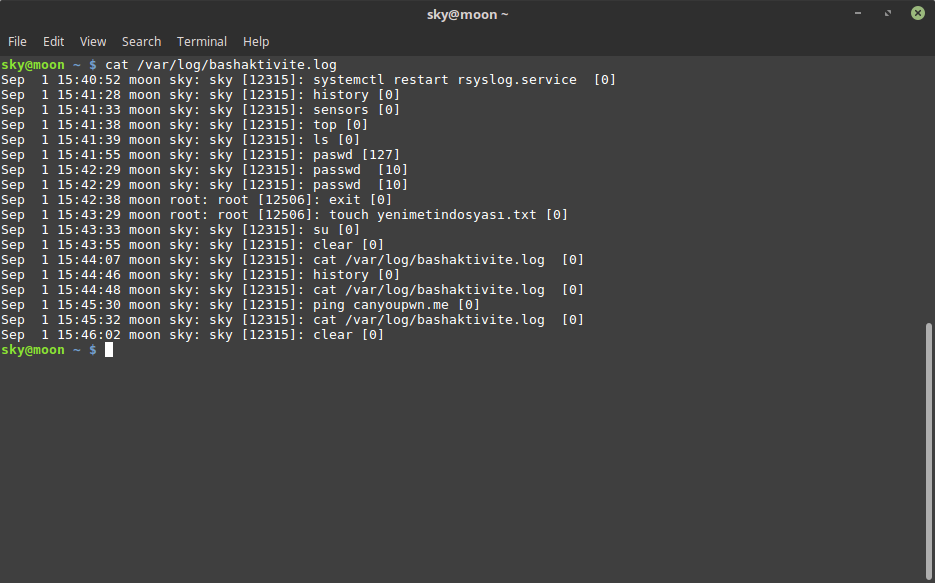The image size is (935, 583).
Task: Click the 'ls [0]' log entry
Action: point(181,139)
